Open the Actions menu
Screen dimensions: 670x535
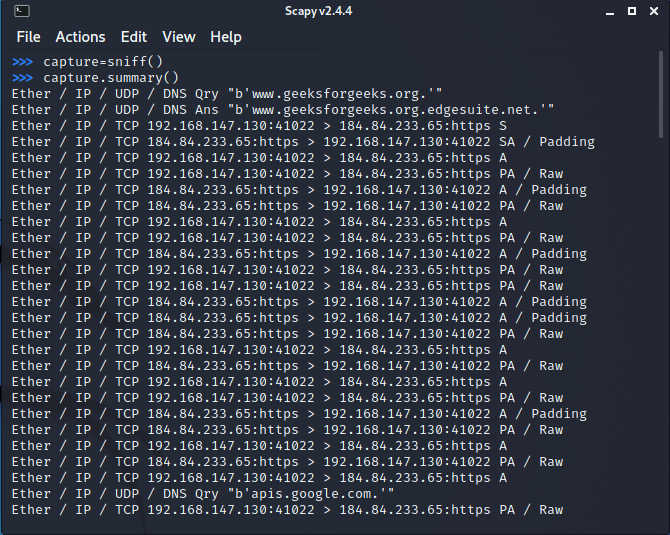[80, 37]
